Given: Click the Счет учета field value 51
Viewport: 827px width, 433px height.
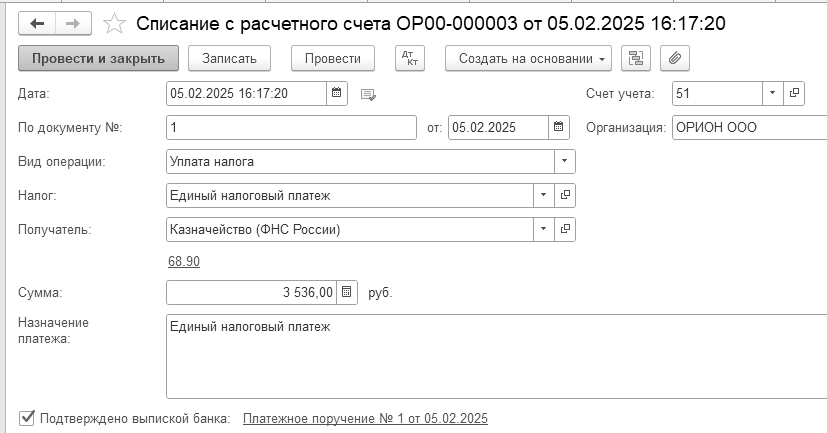Looking at the screenshot, I should click(718, 93).
